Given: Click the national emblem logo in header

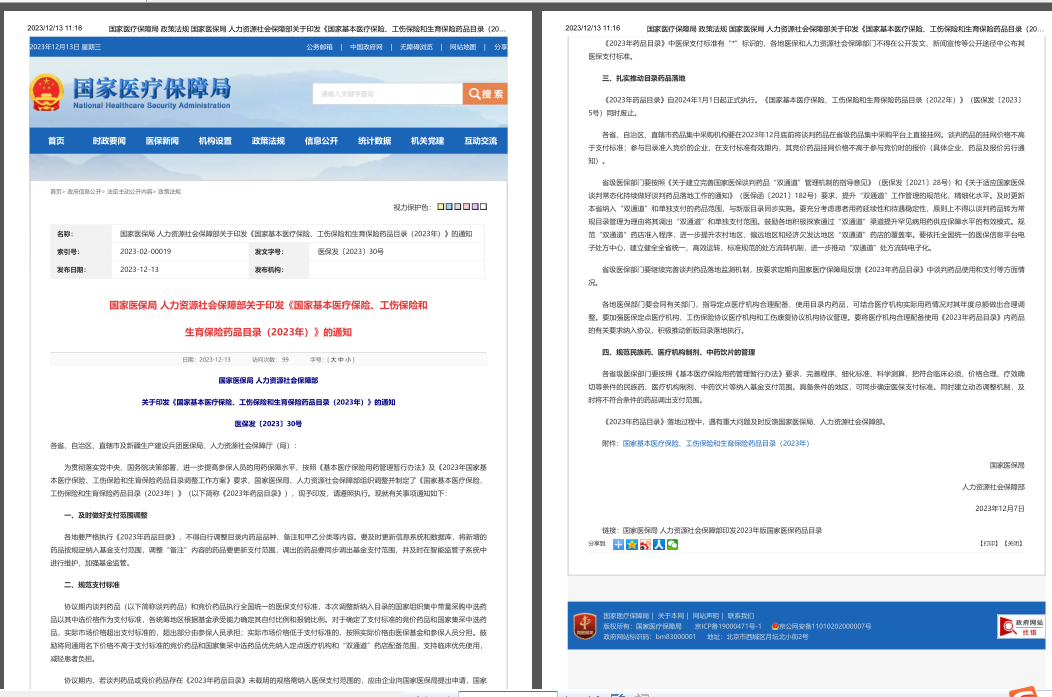Looking at the screenshot, I should (46, 92).
